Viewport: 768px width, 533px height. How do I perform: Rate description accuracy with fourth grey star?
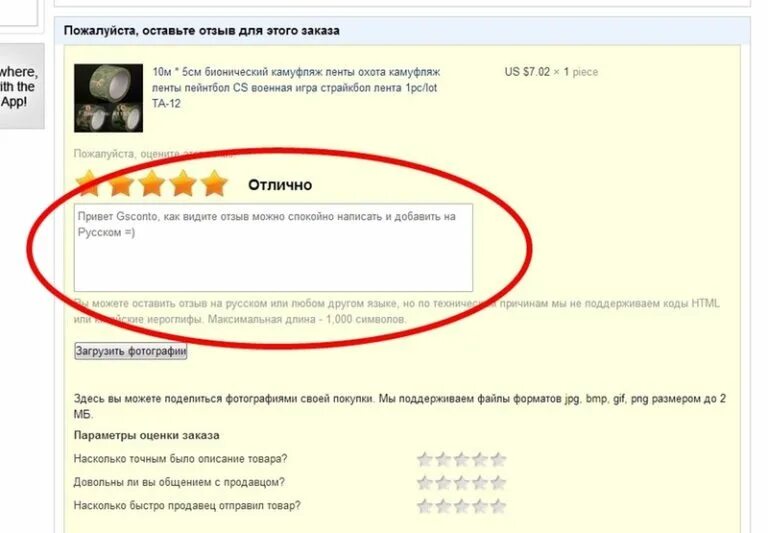click(480, 460)
